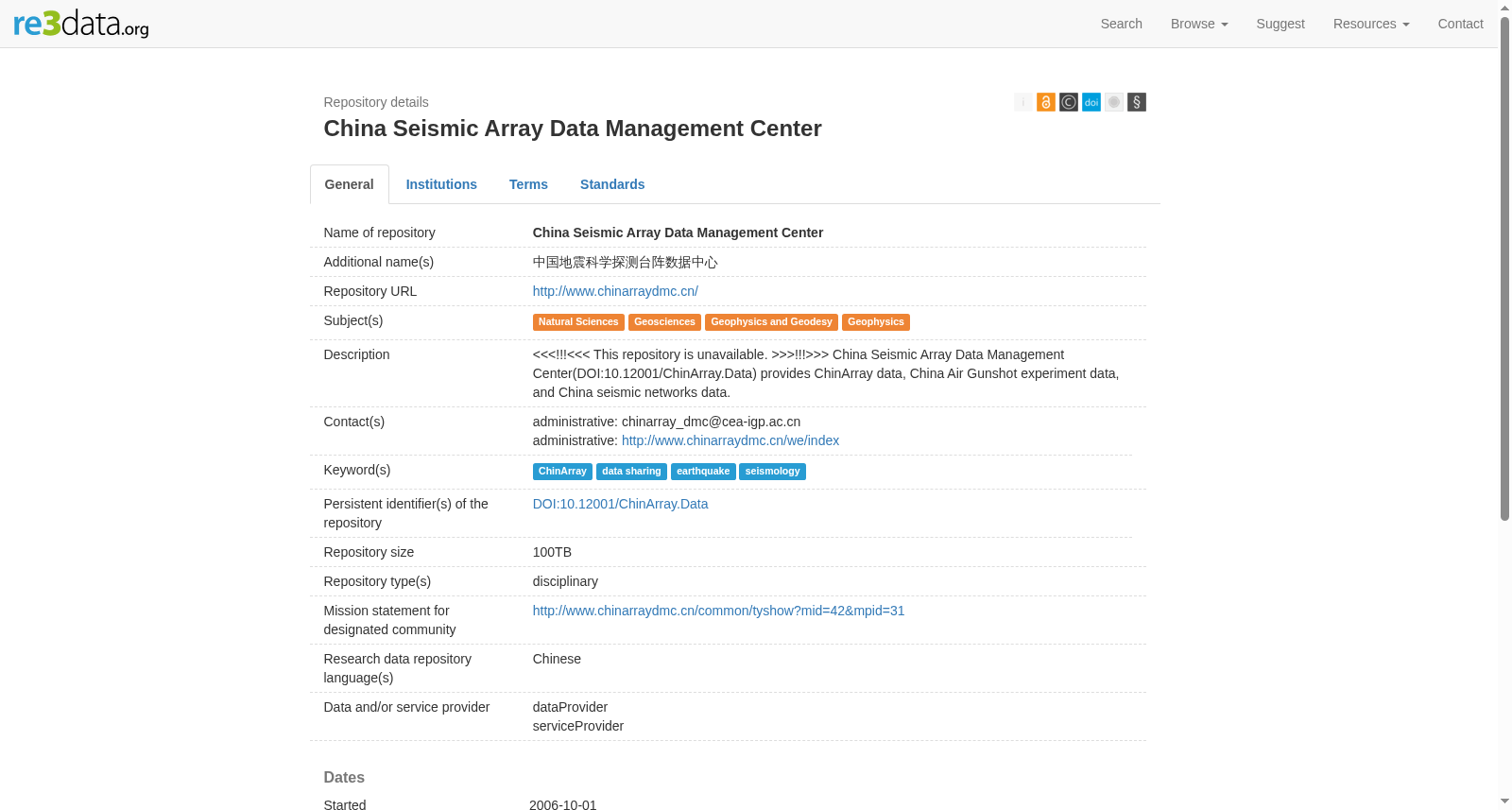Click the blue doi badge icon
This screenshot has width=1512, height=810.
pos(1091,102)
